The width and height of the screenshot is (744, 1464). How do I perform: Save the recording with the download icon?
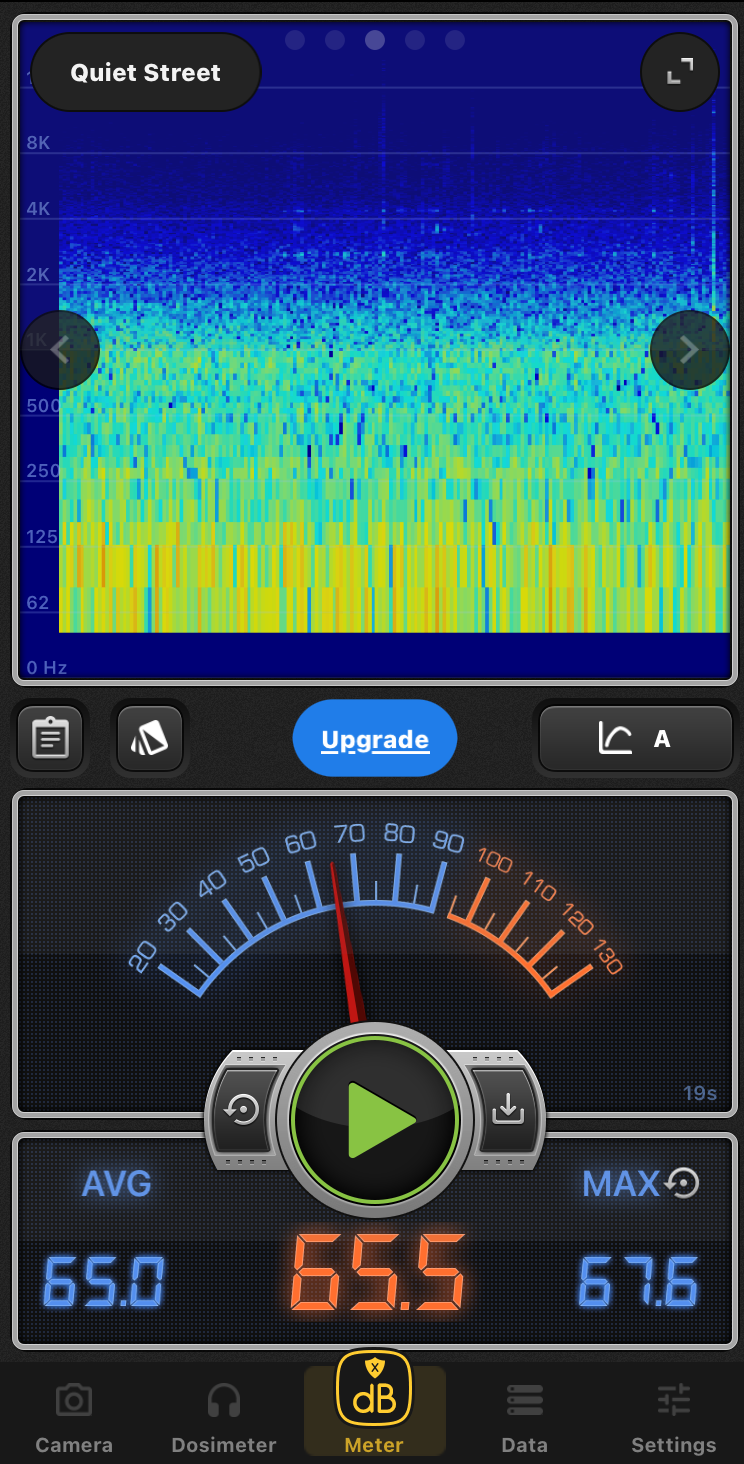click(507, 1110)
